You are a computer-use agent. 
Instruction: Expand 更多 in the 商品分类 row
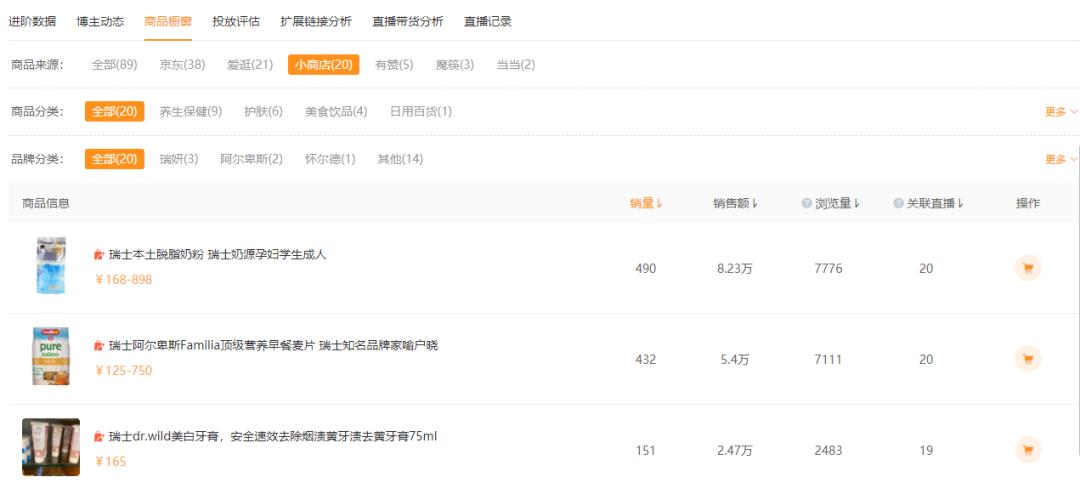point(1061,112)
